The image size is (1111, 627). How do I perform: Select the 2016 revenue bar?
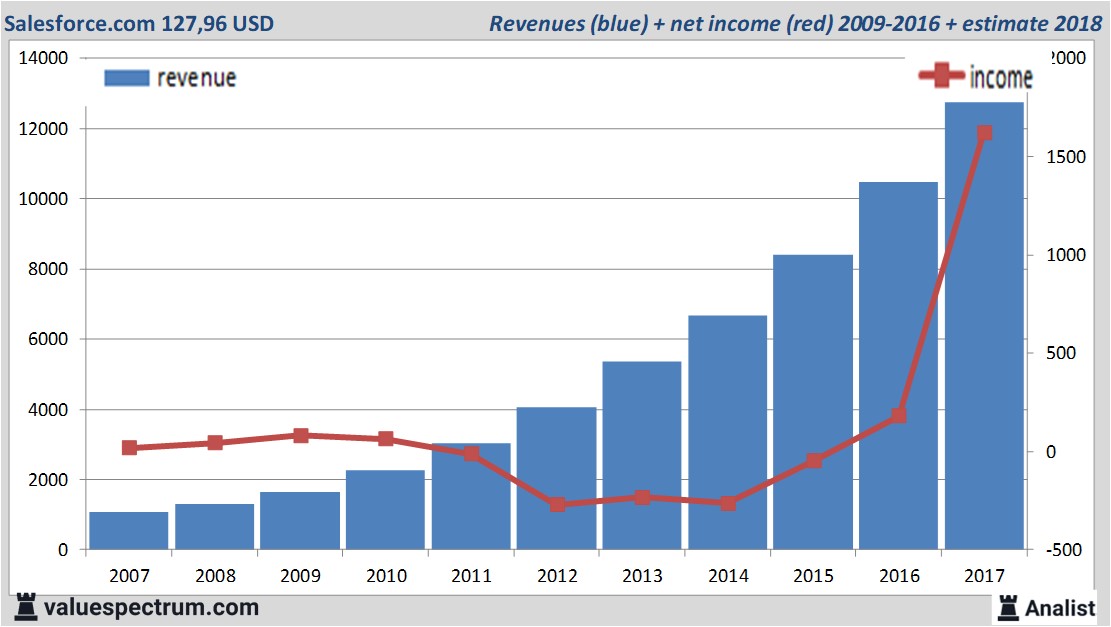tap(898, 366)
